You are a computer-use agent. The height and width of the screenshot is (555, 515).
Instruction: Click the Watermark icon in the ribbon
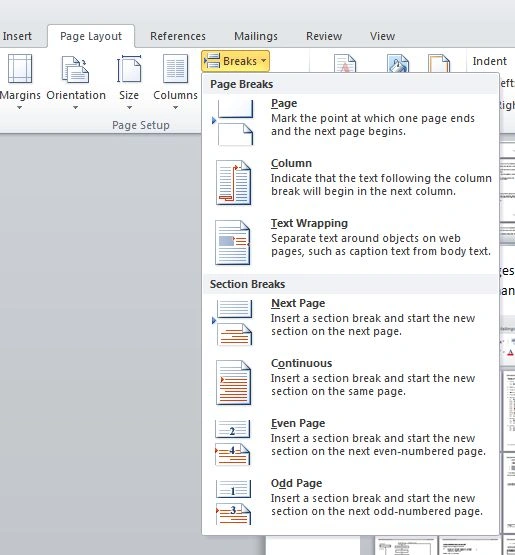click(x=345, y=63)
